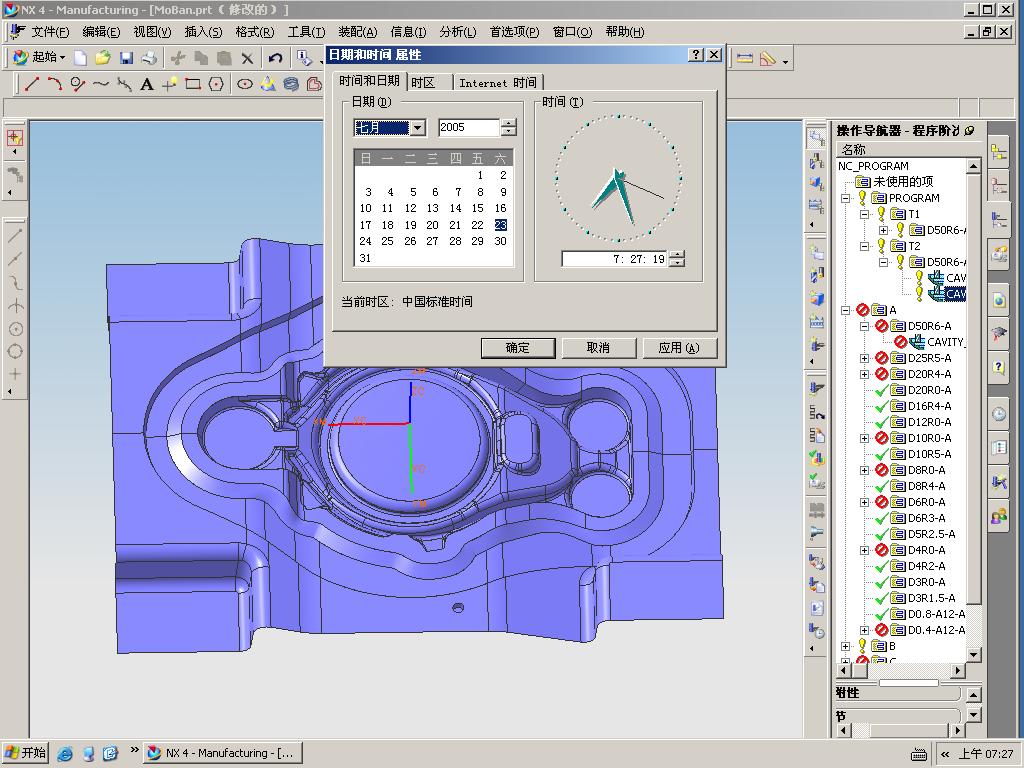
Task: Switch to the 时区 tab
Action: (x=423, y=83)
